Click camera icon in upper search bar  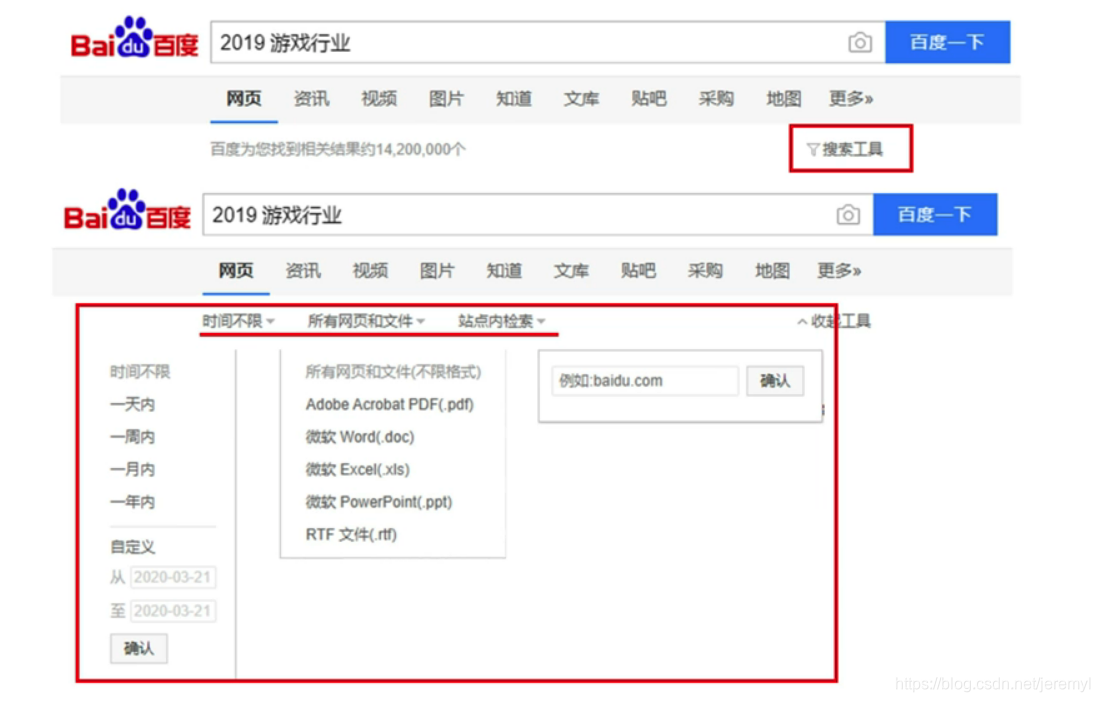pos(859,43)
